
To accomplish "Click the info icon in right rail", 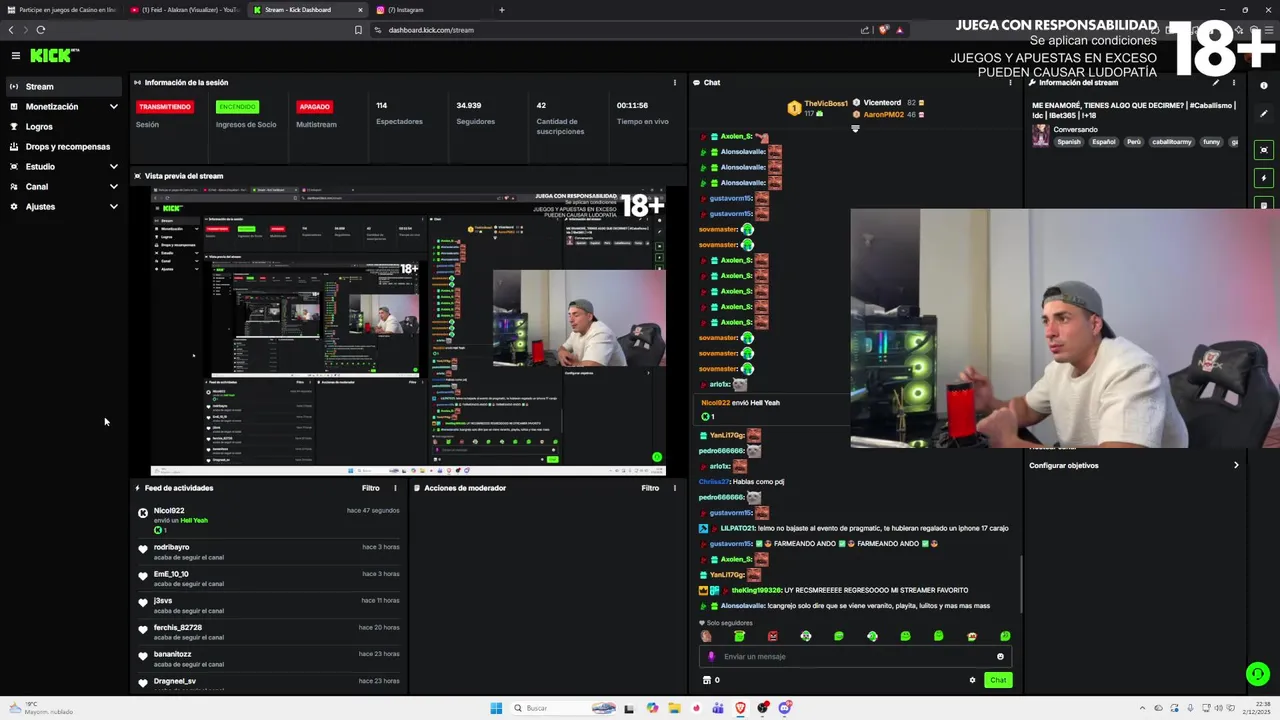I will [1264, 86].
